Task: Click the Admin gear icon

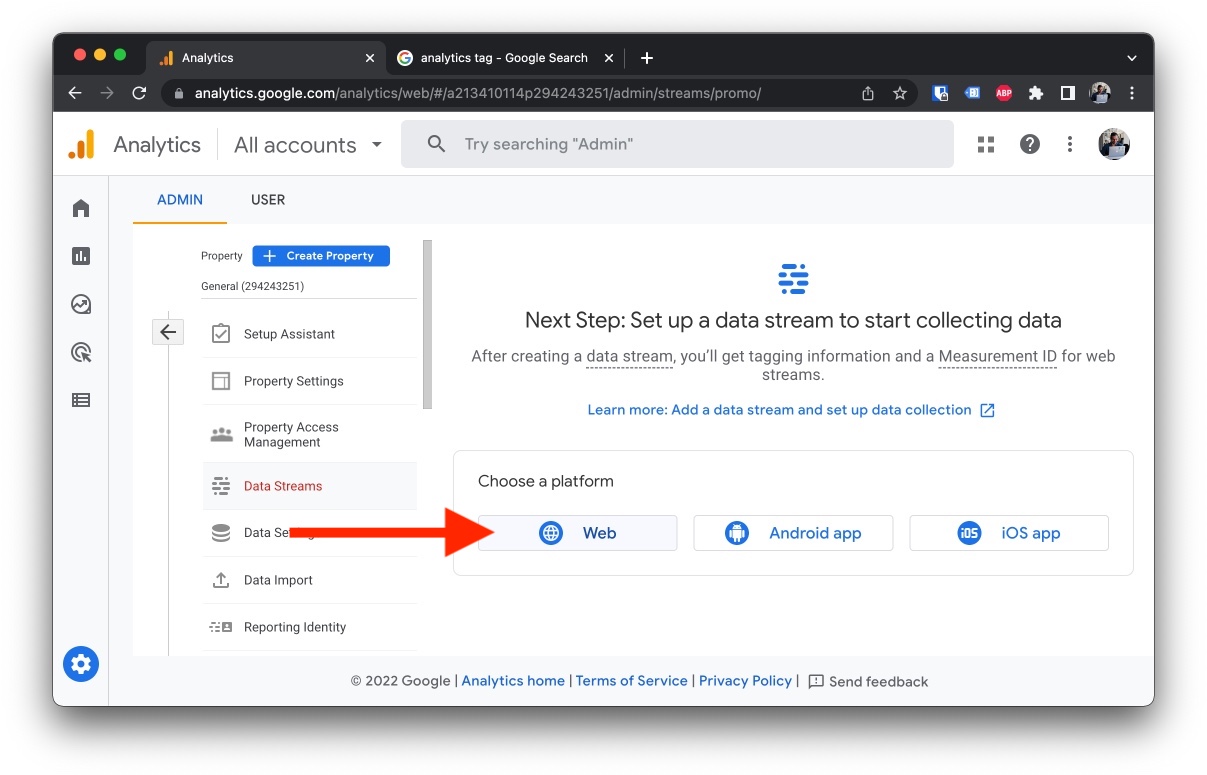Action: 81,664
